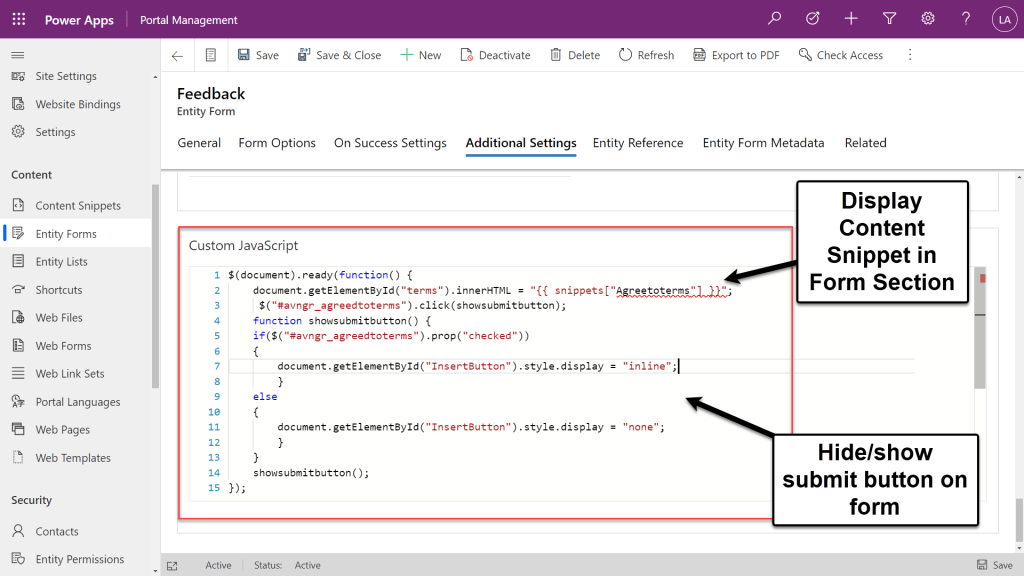Go back using the left arrow icon
Screen dimensions: 1024x576
tap(177, 56)
